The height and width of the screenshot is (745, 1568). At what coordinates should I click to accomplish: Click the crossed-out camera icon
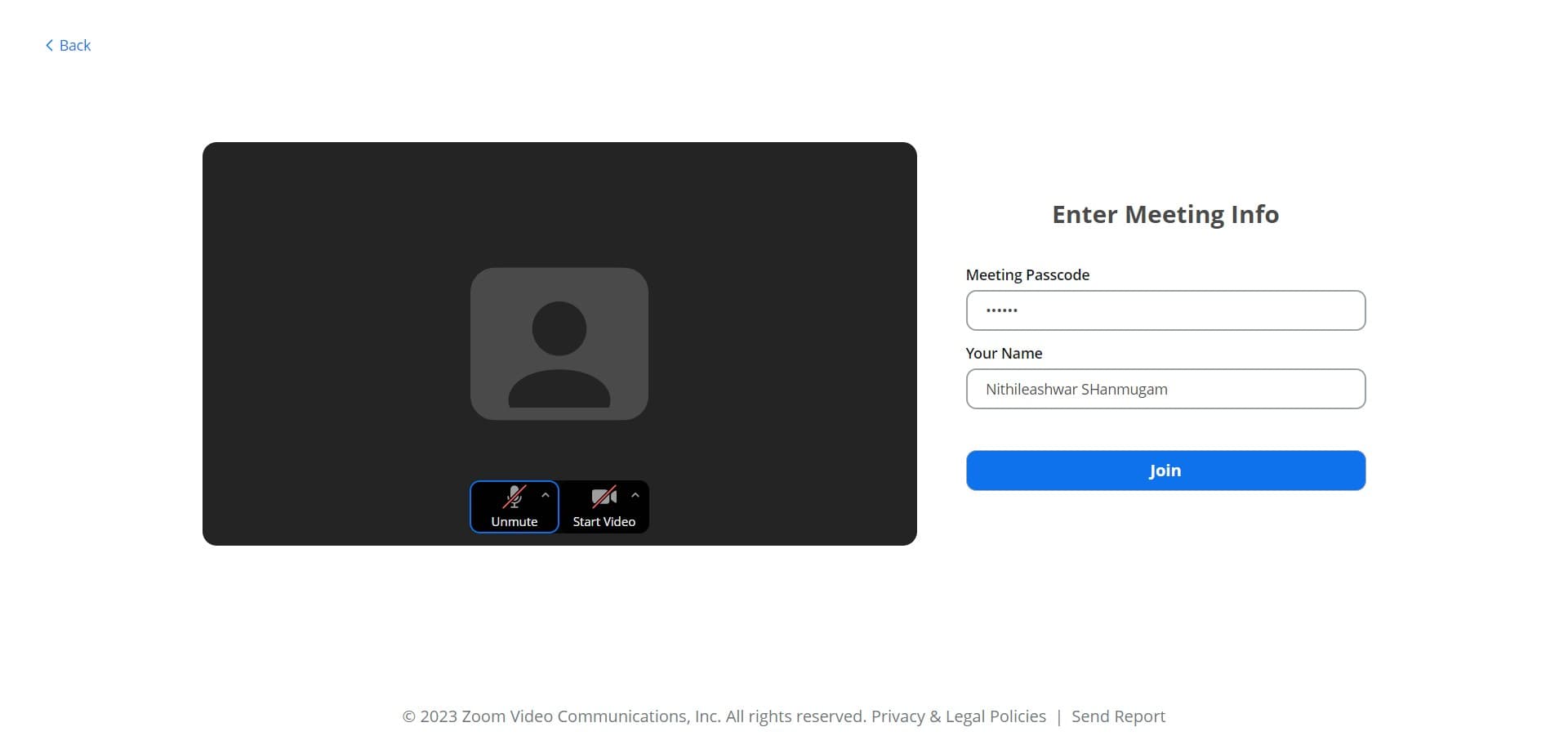tap(604, 496)
